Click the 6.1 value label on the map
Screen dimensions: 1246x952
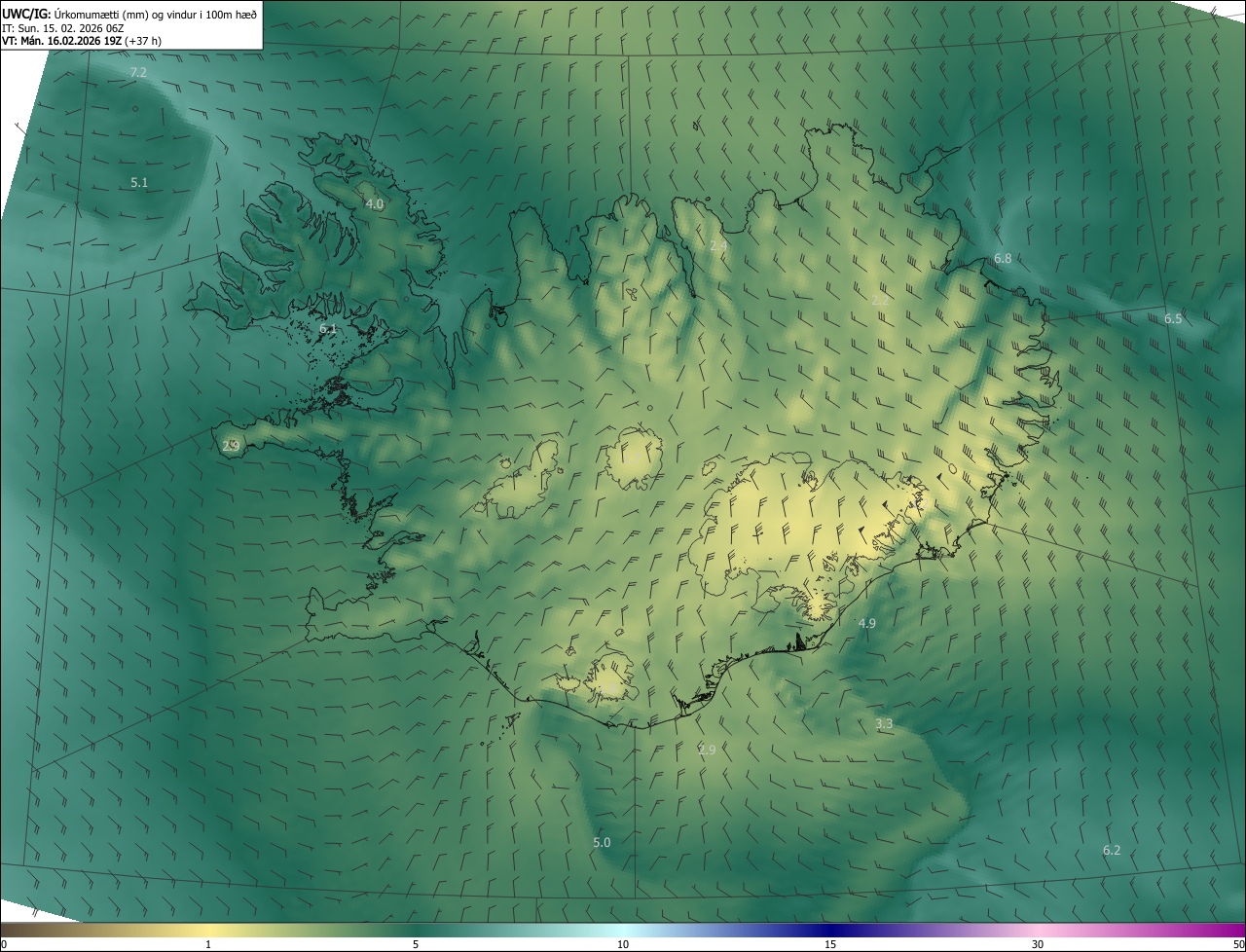point(328,328)
